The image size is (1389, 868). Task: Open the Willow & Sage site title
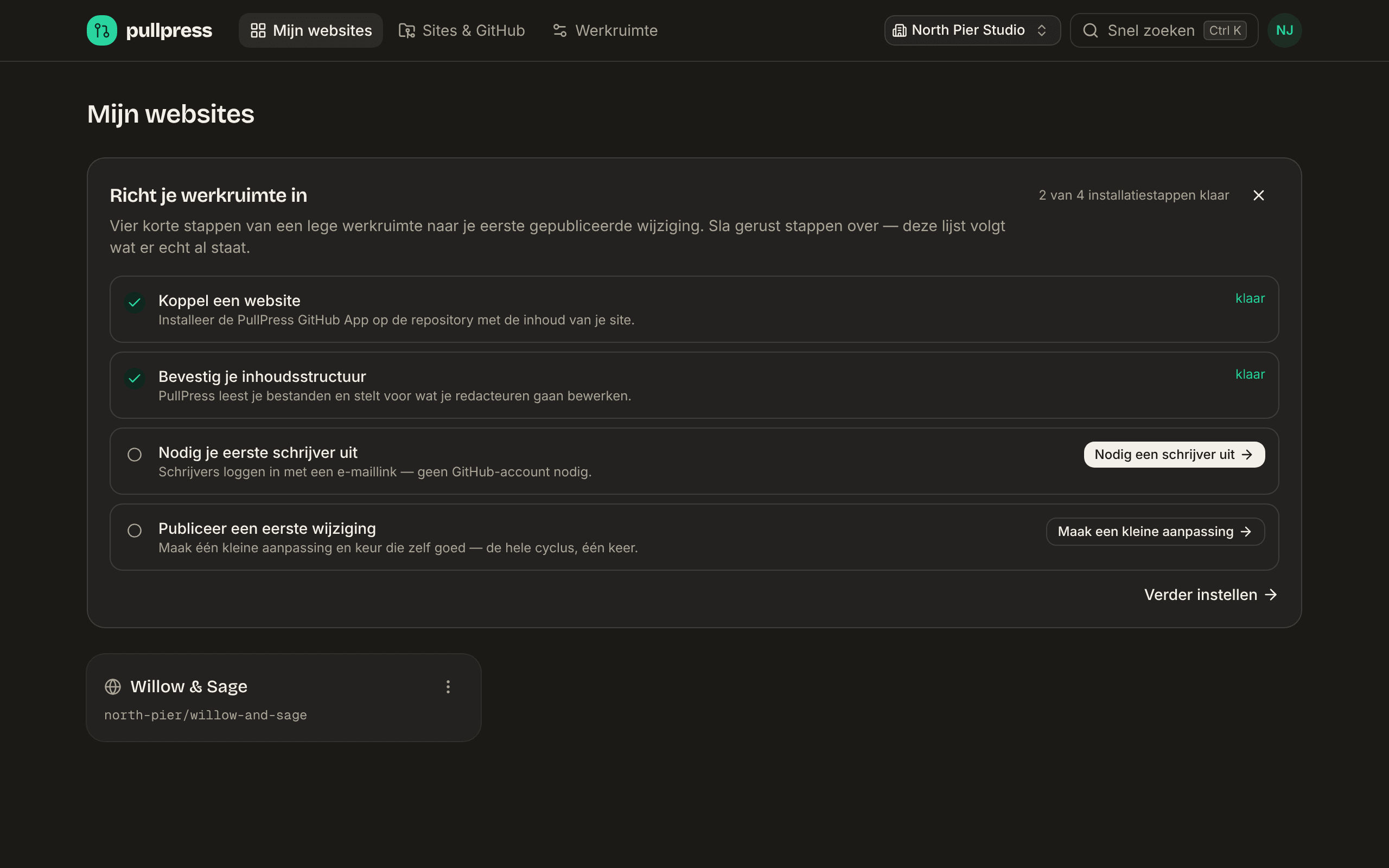point(189,687)
